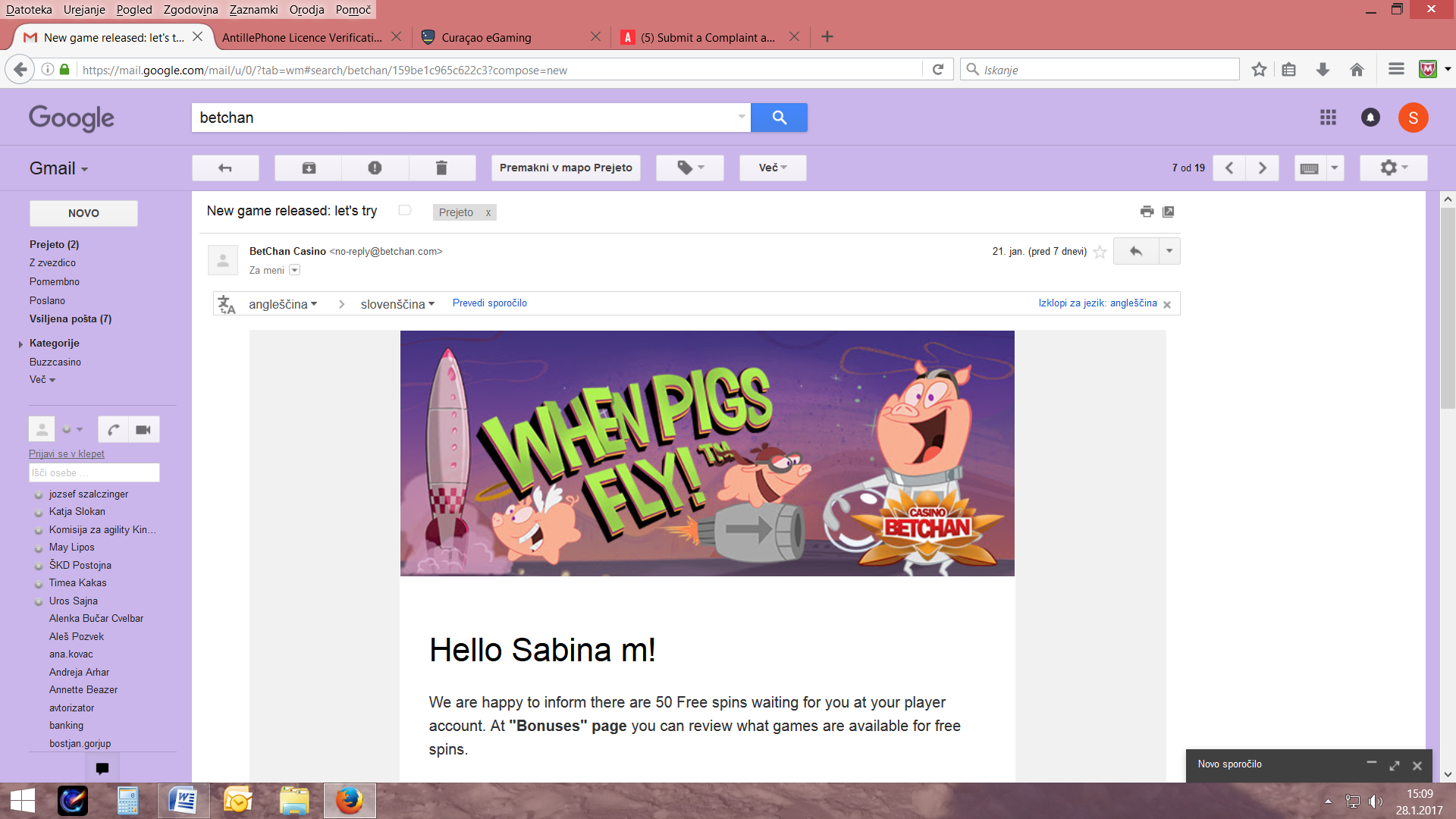Reload the current page
Viewport: 1456px width, 819px height.
click(x=938, y=70)
